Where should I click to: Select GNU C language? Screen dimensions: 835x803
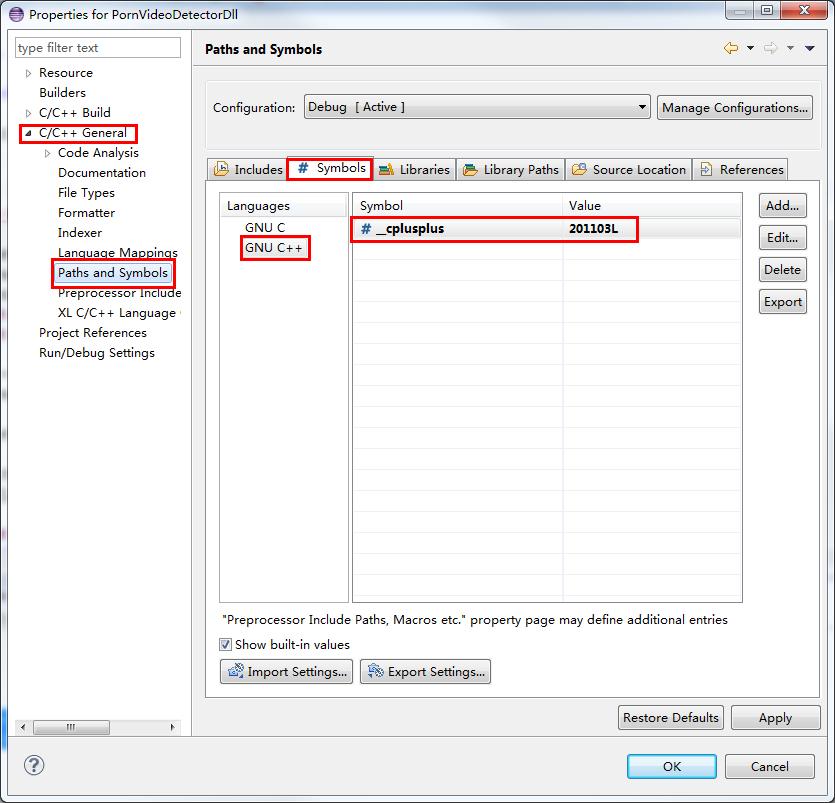[265, 227]
